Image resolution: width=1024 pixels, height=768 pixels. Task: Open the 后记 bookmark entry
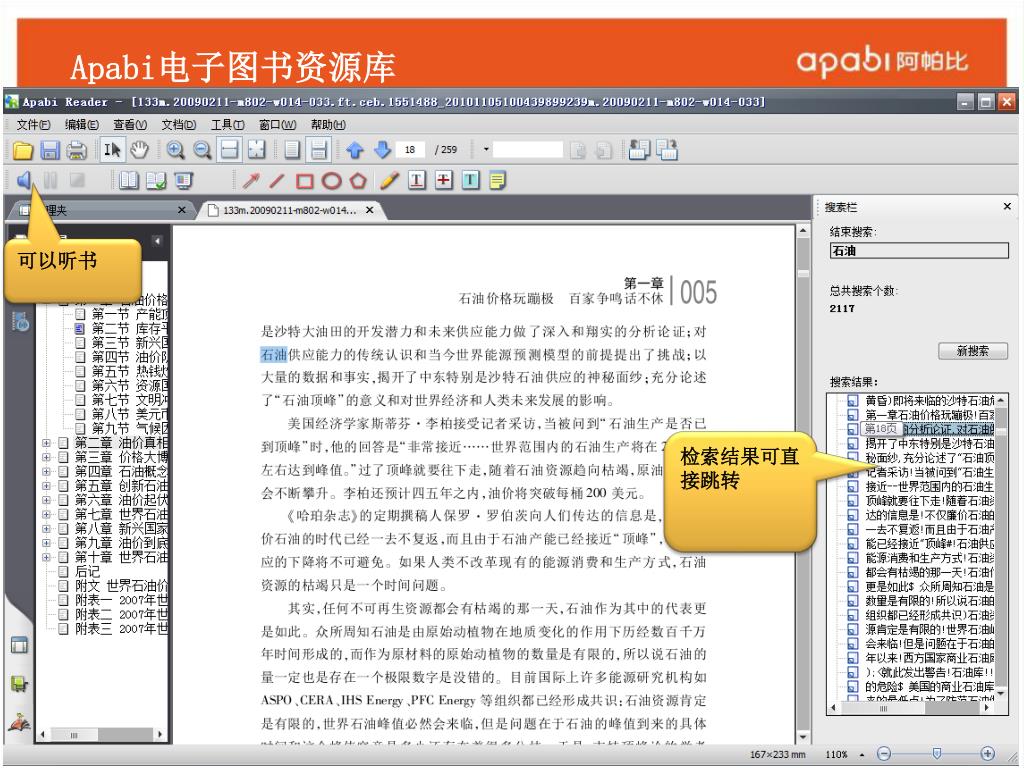[87, 571]
